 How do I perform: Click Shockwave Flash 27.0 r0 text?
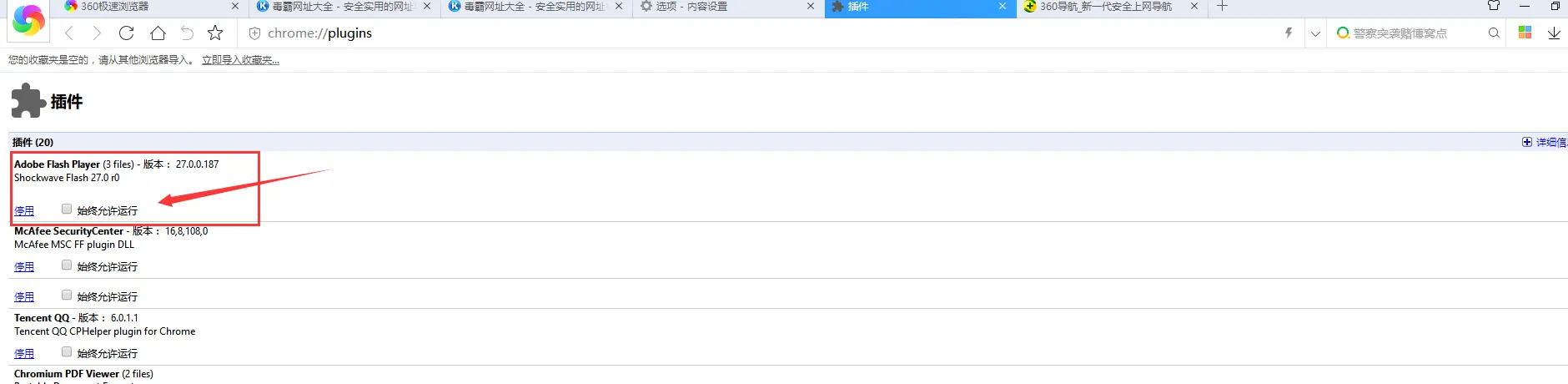(67, 178)
